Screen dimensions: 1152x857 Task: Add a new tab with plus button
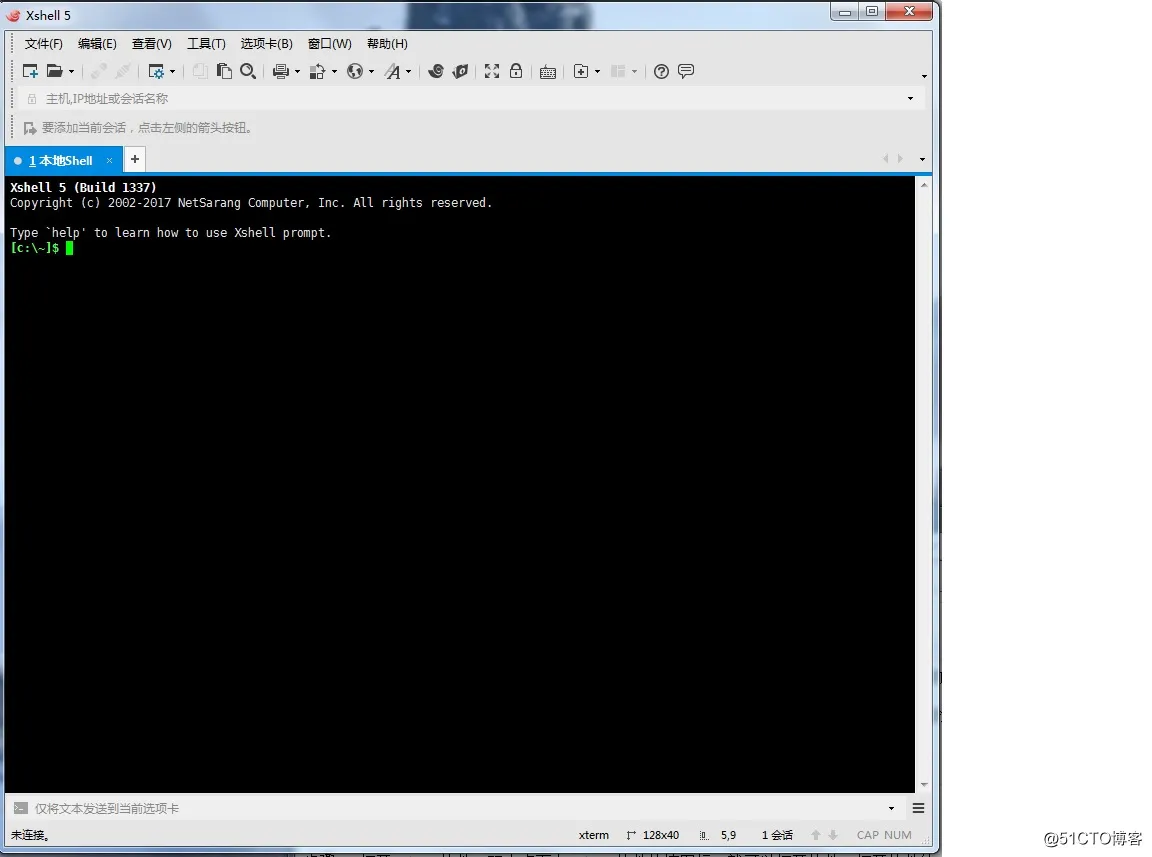135,159
